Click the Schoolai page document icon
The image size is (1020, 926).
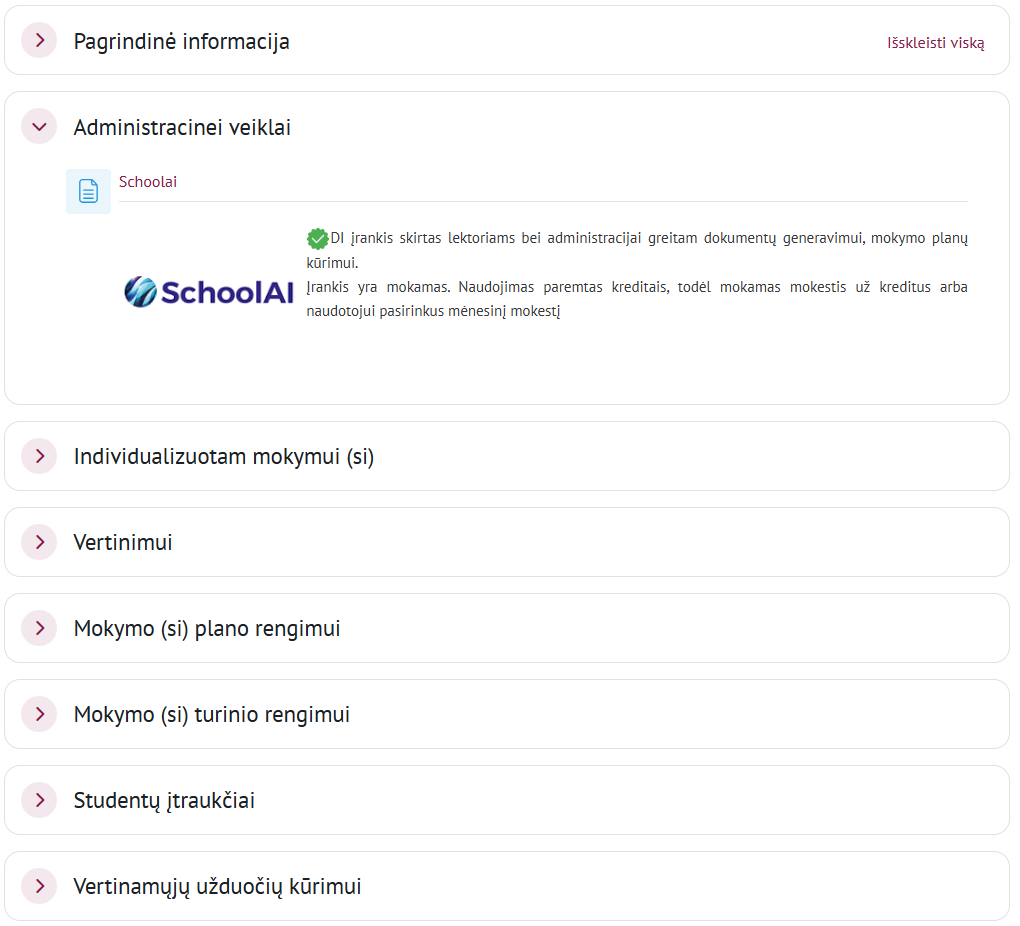[x=88, y=191]
